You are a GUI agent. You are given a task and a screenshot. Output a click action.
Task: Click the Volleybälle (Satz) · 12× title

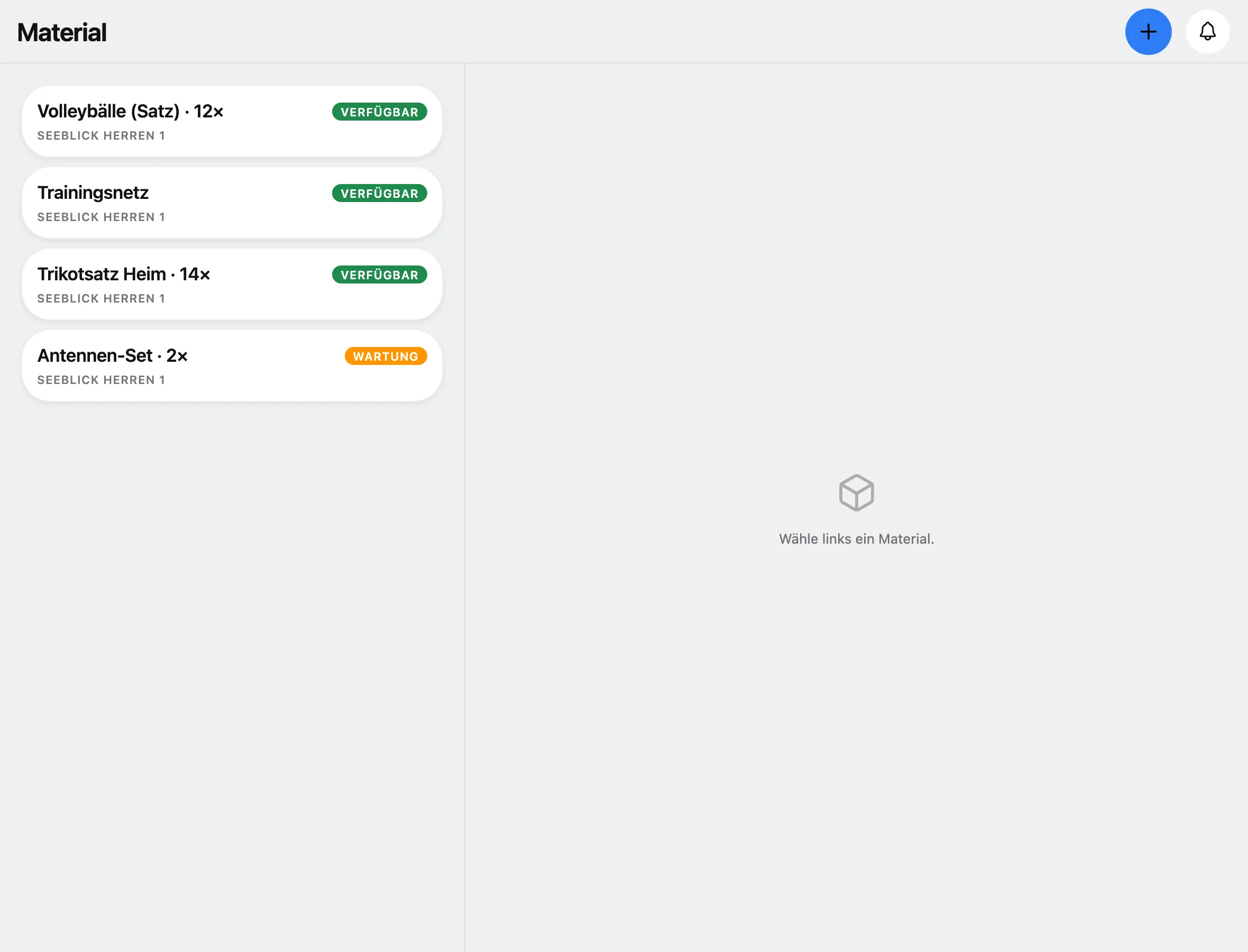point(130,112)
